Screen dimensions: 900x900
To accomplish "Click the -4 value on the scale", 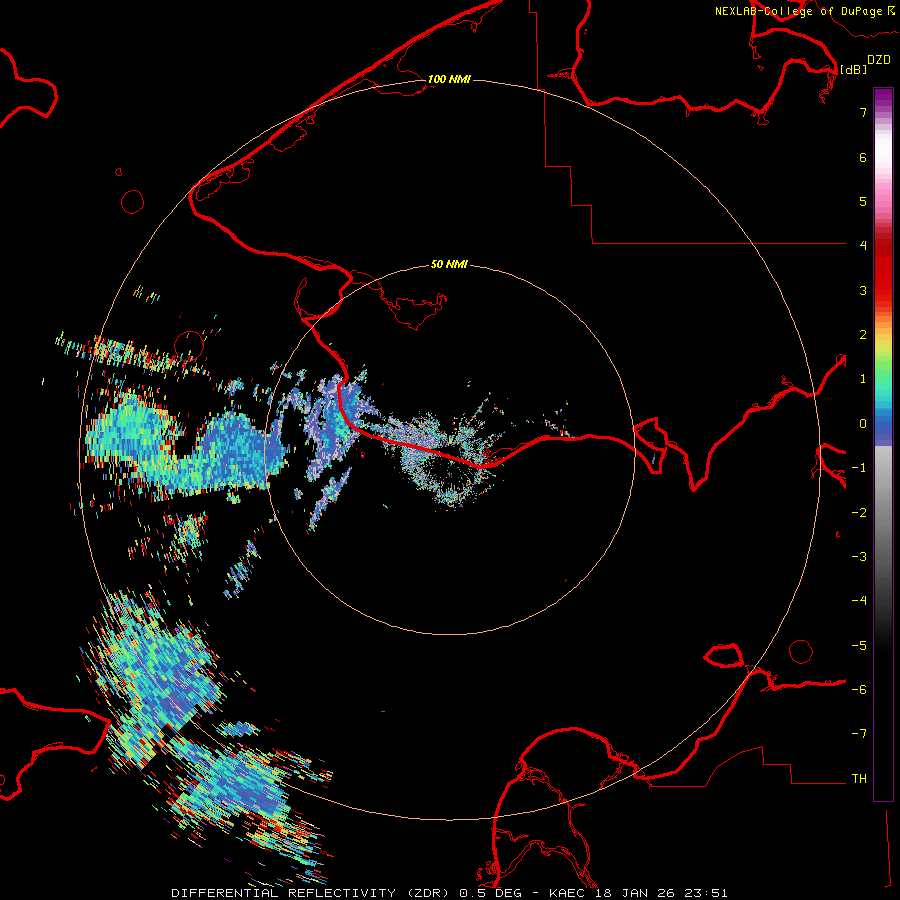I will pyautogui.click(x=859, y=601).
